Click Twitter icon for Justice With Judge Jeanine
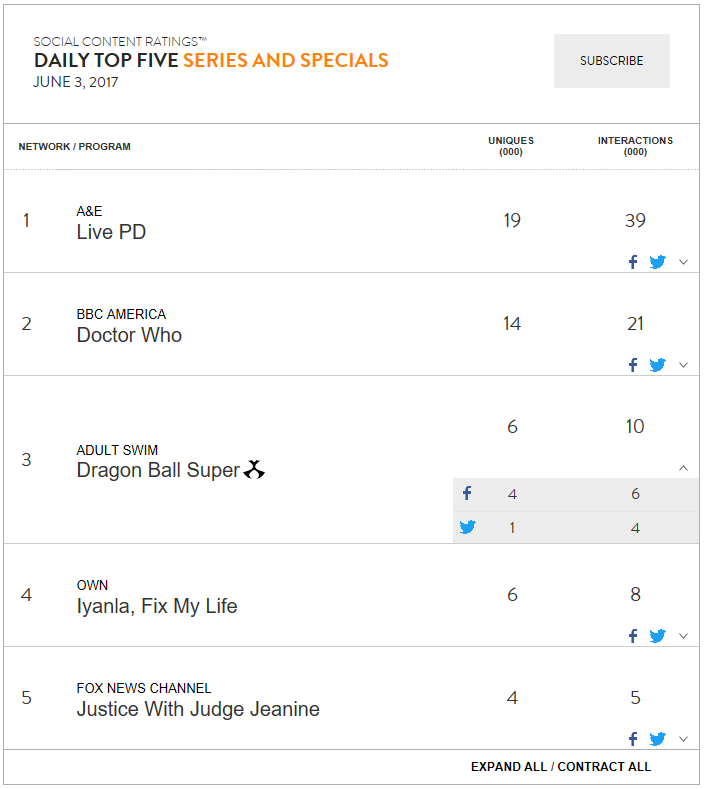 (657, 739)
